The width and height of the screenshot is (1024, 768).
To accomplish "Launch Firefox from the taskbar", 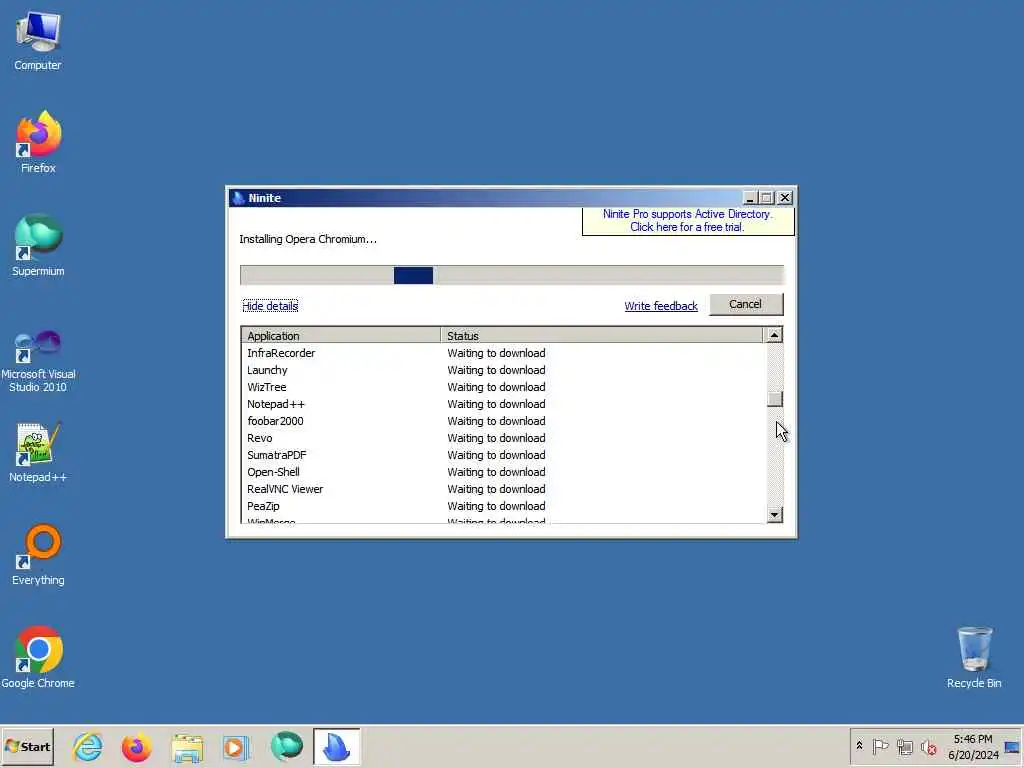I will tap(136, 747).
